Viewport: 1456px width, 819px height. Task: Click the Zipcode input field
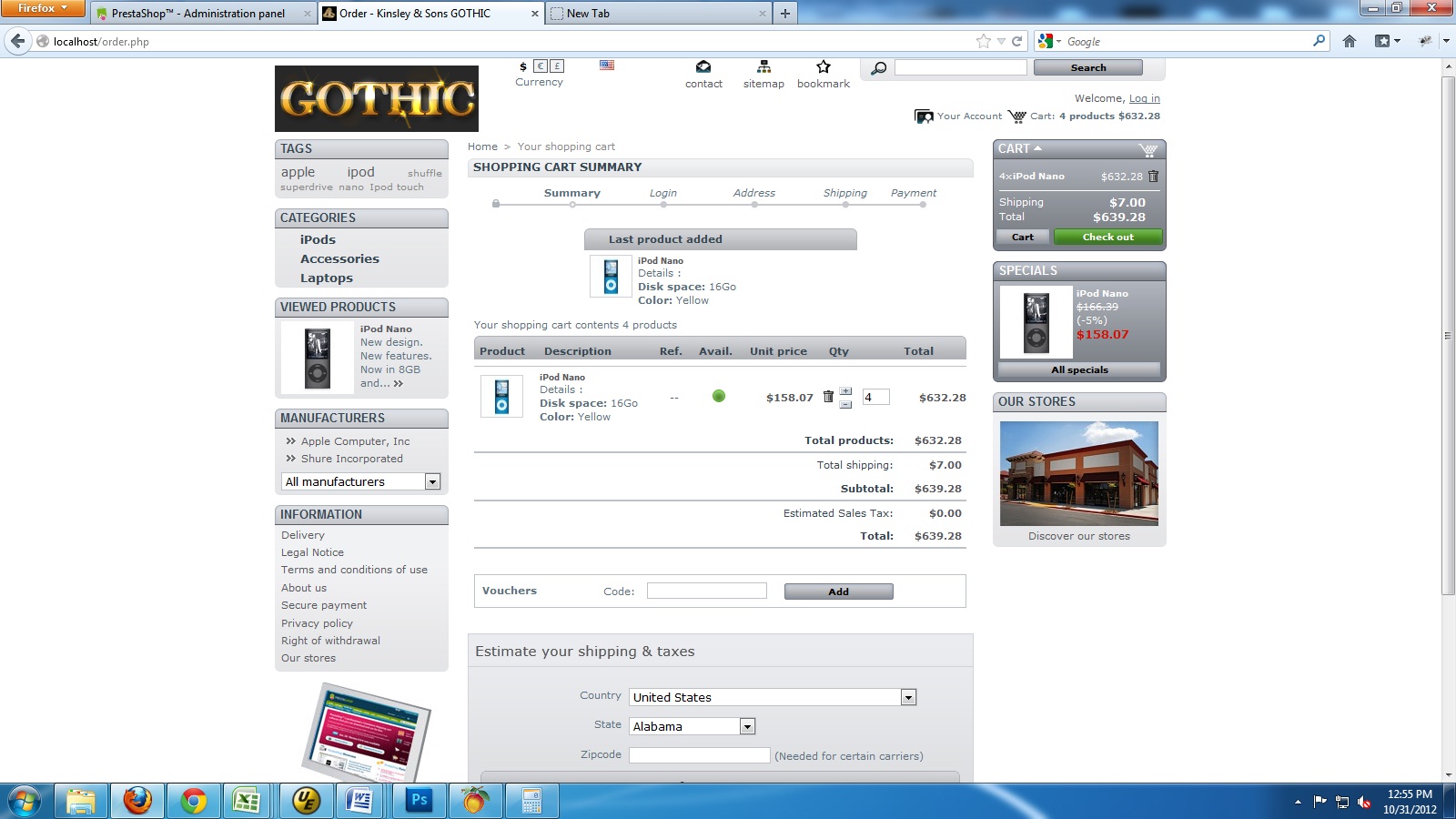[x=700, y=755]
